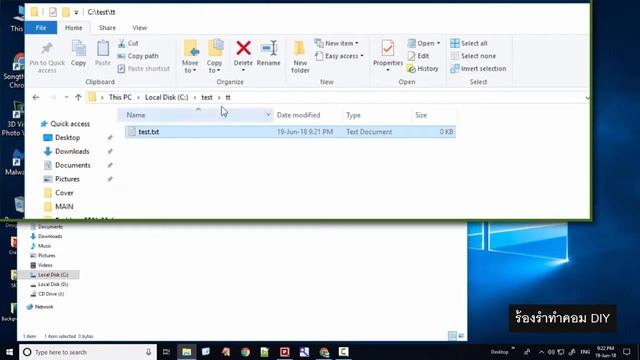
Task: Open the Move to menu
Action: coord(190,57)
